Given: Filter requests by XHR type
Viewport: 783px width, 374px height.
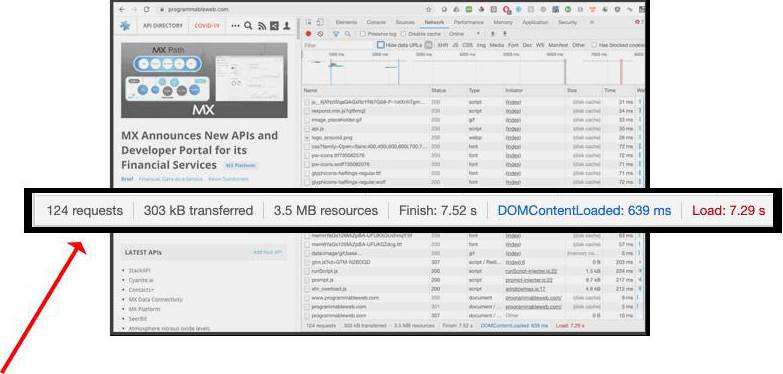Looking at the screenshot, I should pyautogui.click(x=442, y=45).
